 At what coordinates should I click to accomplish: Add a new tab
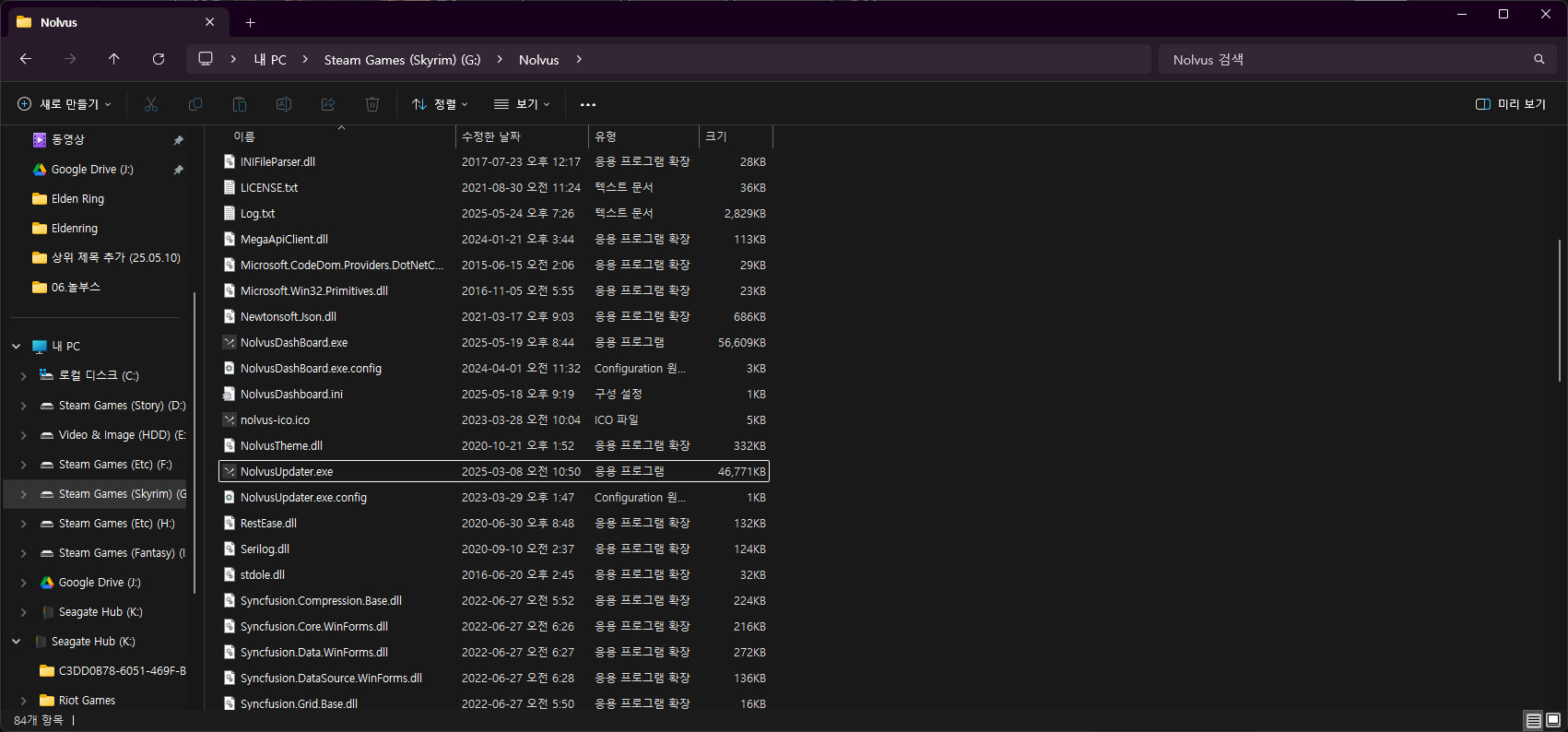[250, 22]
